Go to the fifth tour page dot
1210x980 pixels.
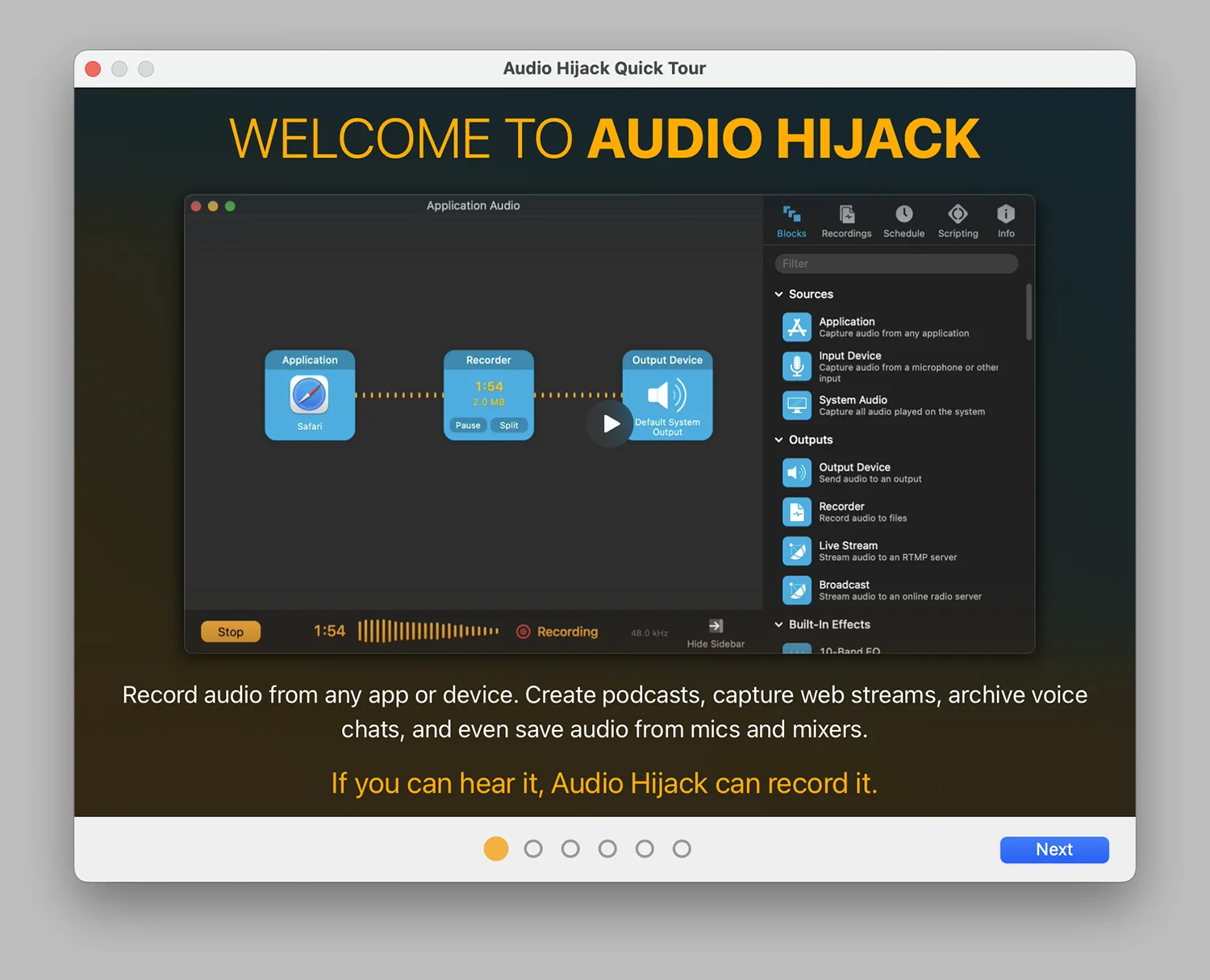(x=645, y=849)
